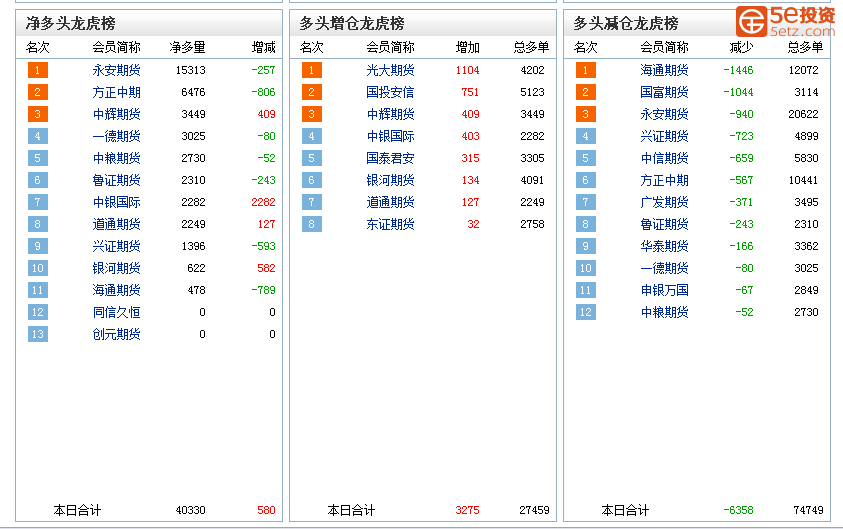Click the 增减 column header
Image resolution: width=843 pixels, height=529 pixels.
pos(263,48)
